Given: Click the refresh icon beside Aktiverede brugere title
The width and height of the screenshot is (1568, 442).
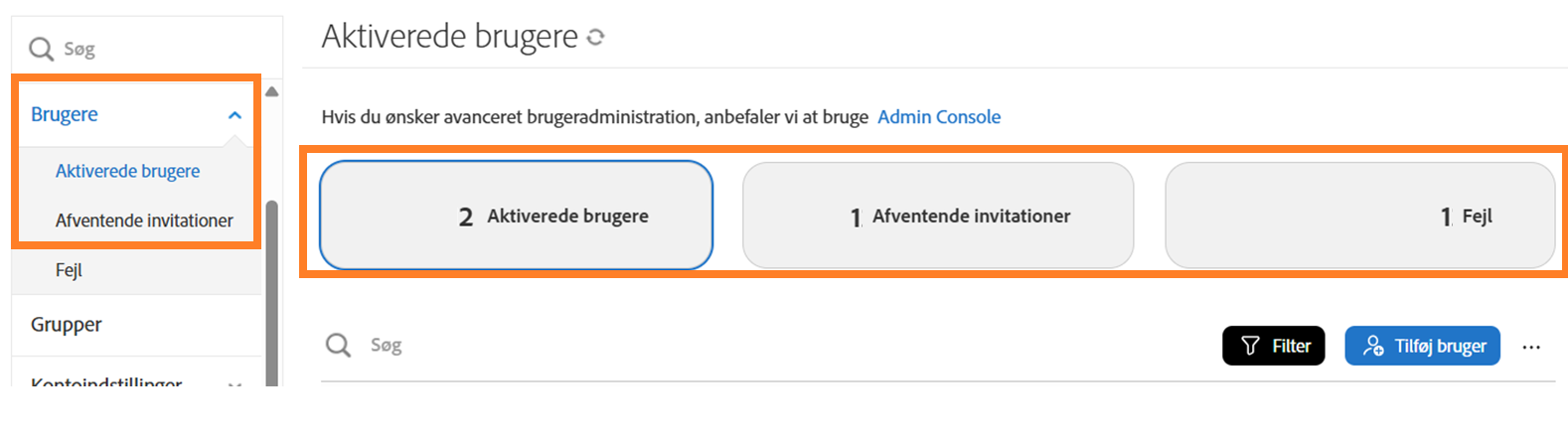Looking at the screenshot, I should pos(595,38).
